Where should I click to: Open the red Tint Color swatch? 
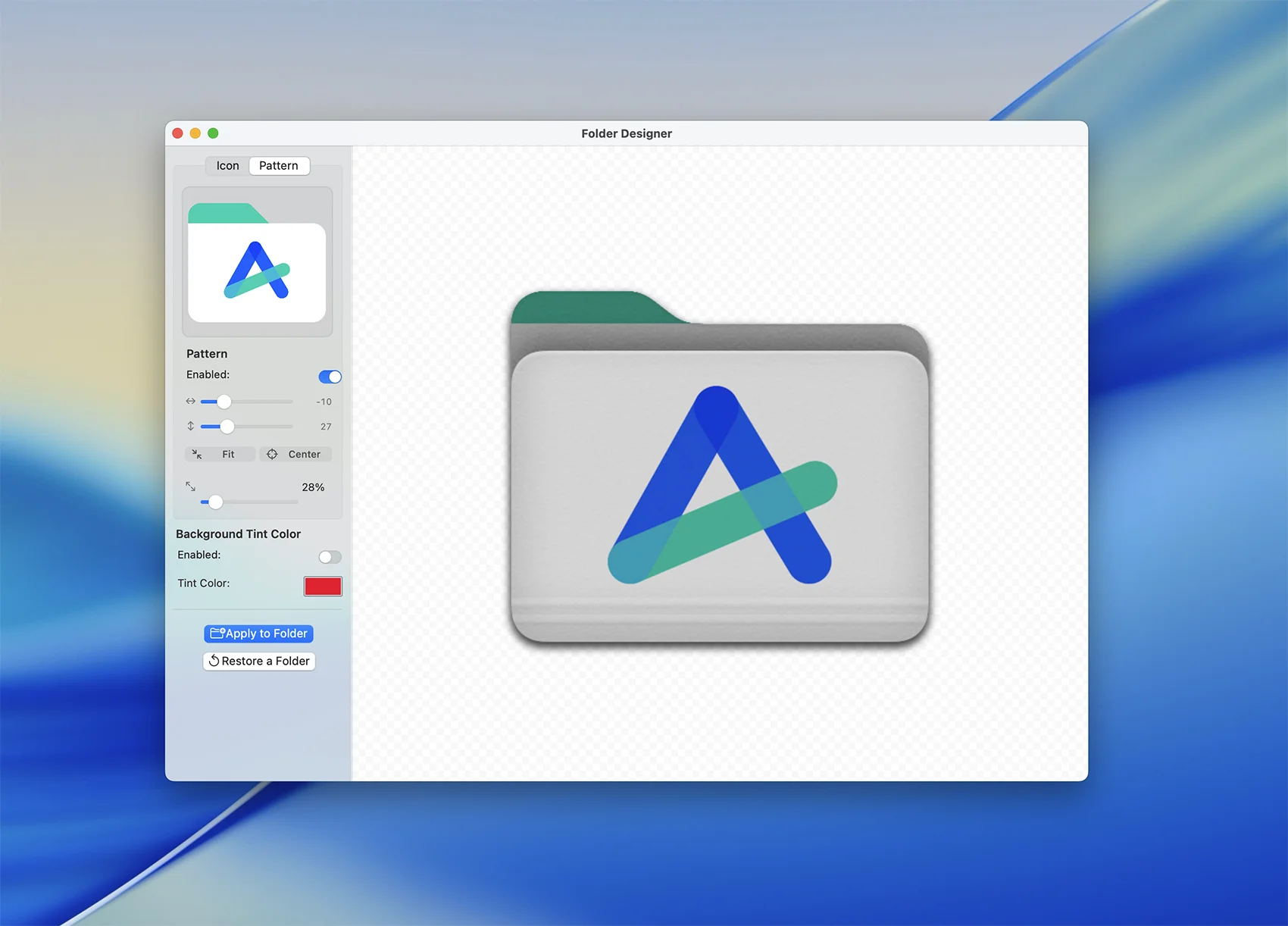coord(323,586)
